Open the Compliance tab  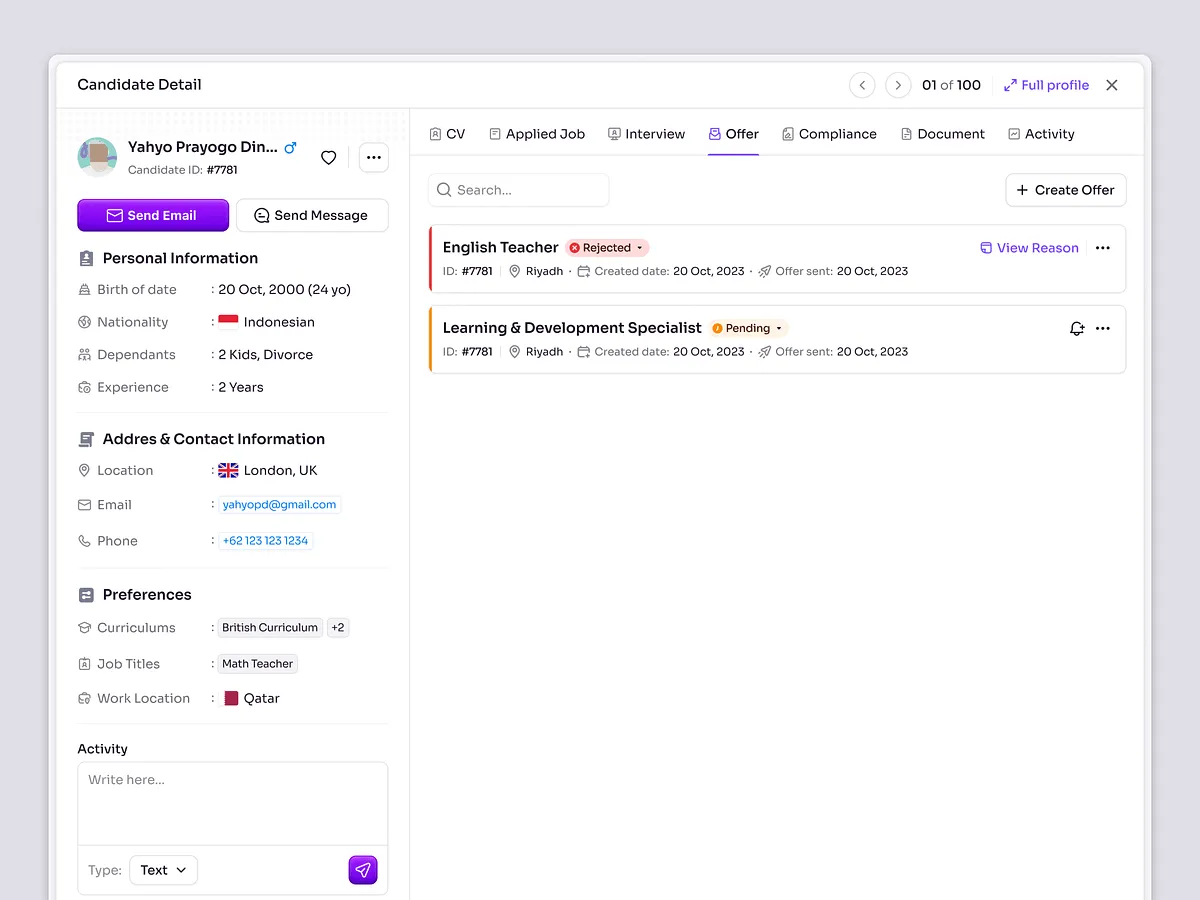tap(830, 134)
